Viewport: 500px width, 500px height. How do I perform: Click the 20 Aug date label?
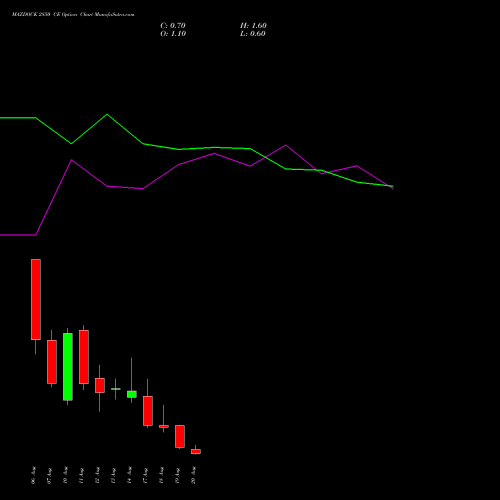click(193, 475)
